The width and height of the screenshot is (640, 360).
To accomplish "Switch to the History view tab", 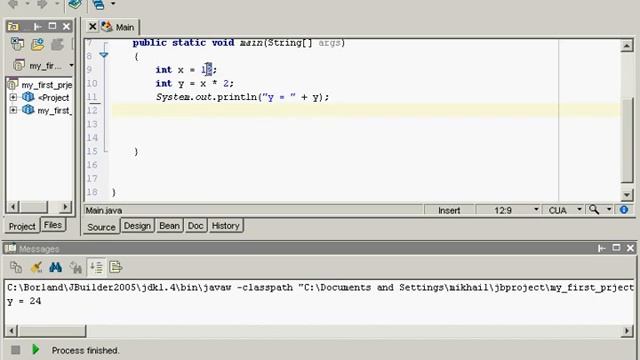I will [x=225, y=226].
